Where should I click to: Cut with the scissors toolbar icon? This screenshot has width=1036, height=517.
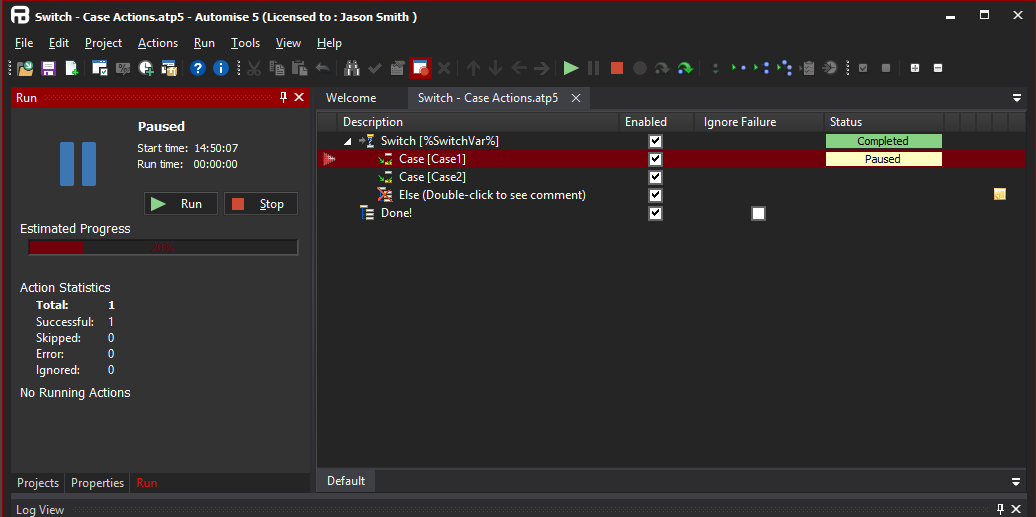(254, 67)
